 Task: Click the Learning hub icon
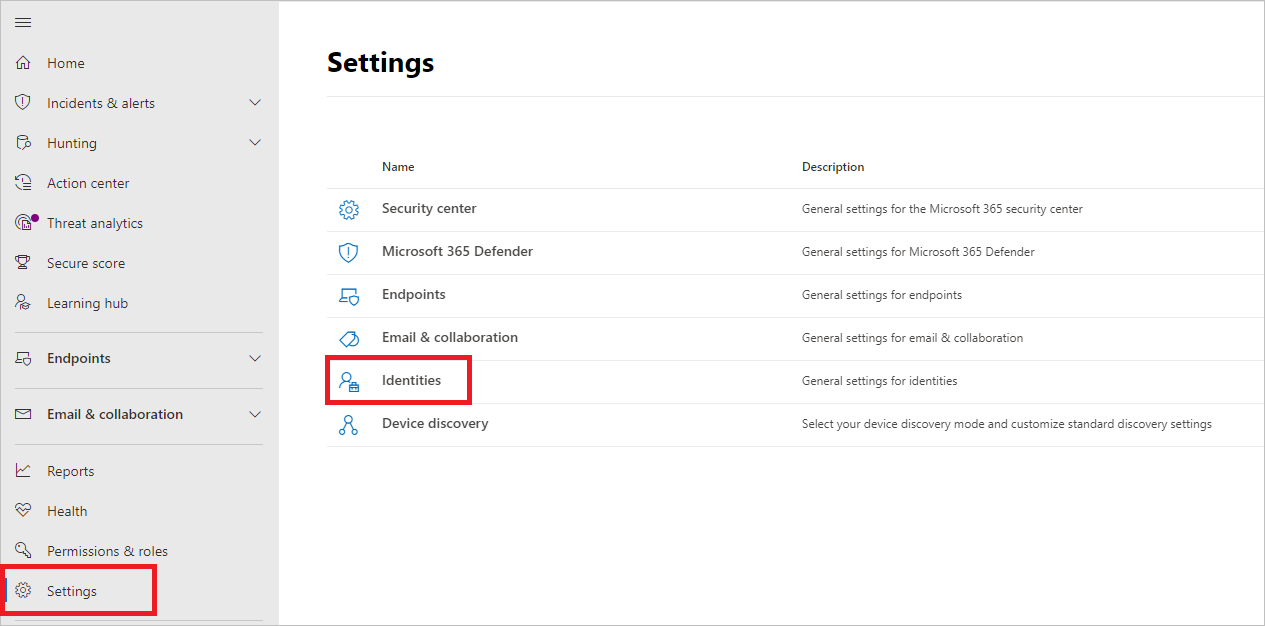point(24,303)
